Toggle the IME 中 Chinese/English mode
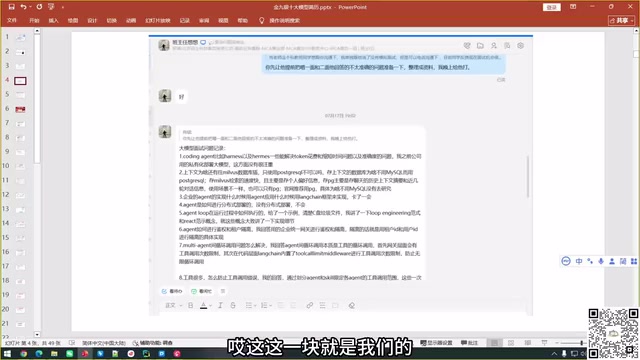The height and width of the screenshot is (360, 640). [579, 261]
